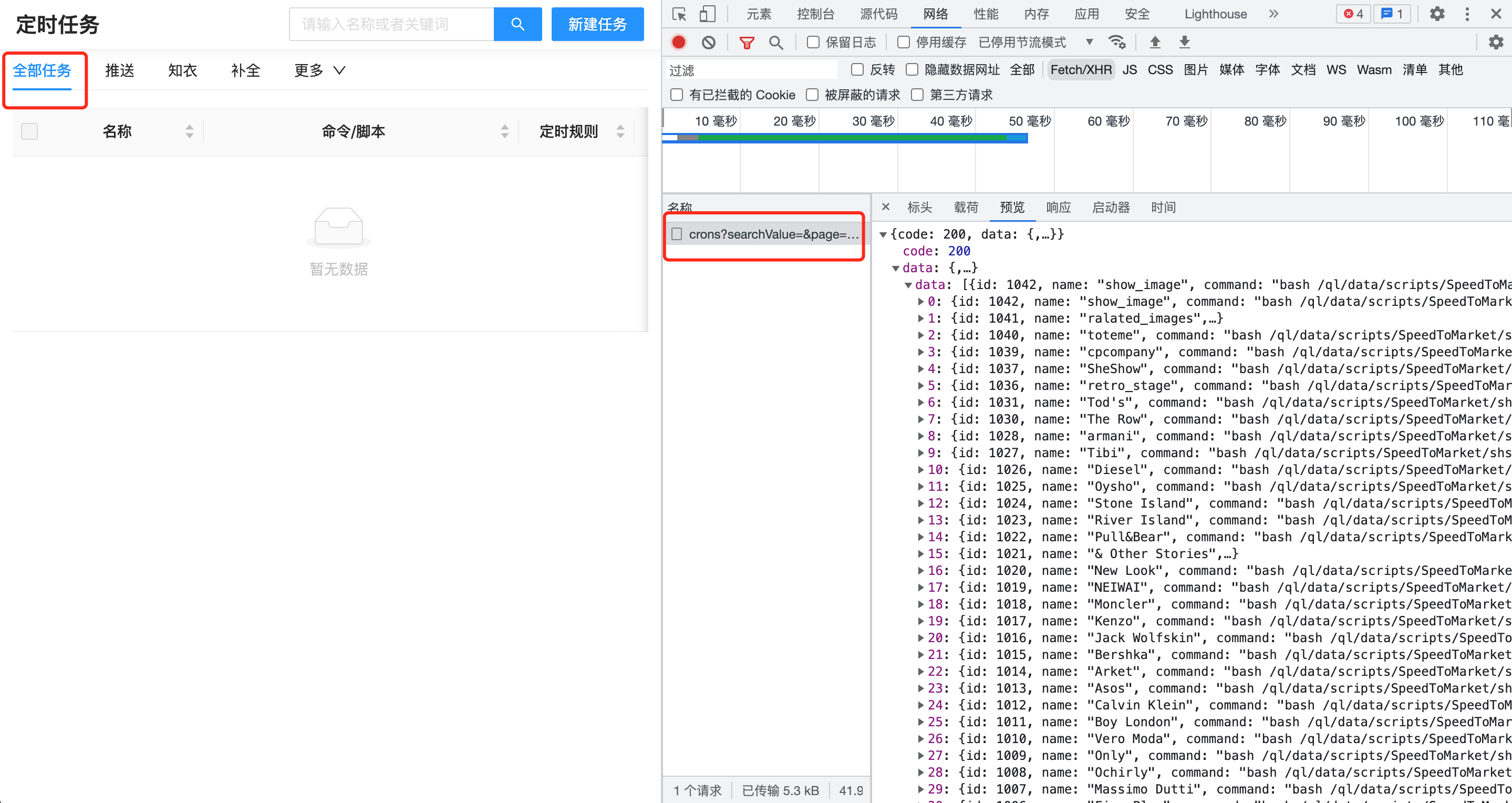Open the 控制台 DevTools tab
The image size is (1512, 803).
coord(815,14)
